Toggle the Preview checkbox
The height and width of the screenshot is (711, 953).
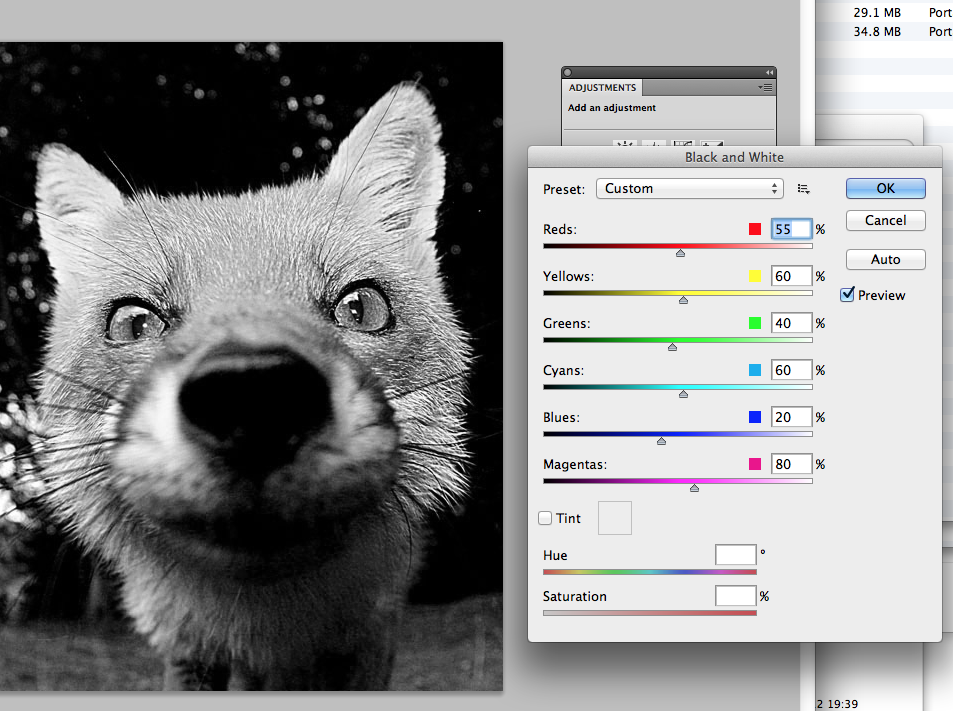coord(848,294)
